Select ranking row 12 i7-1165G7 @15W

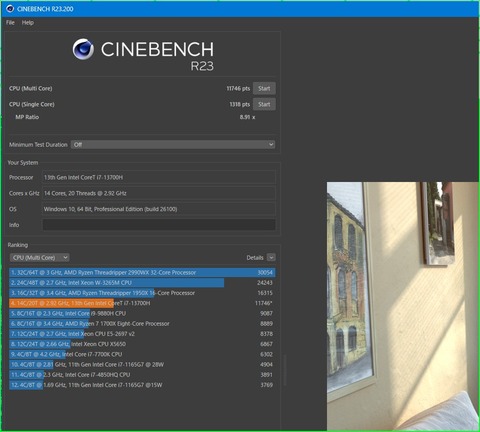pyautogui.click(x=142, y=385)
